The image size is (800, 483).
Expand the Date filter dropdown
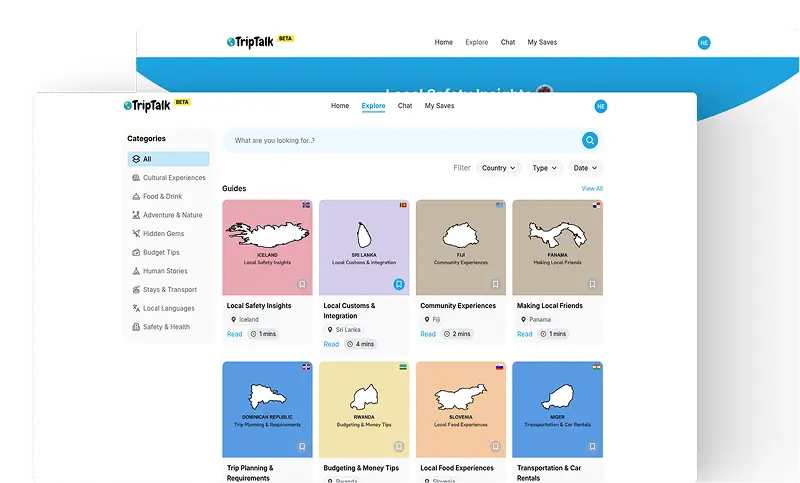click(585, 168)
